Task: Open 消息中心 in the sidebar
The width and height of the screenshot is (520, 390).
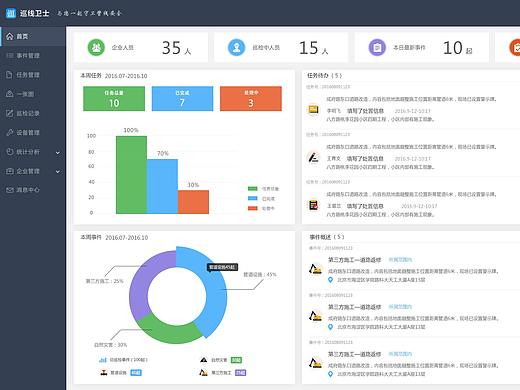Action: (x=33, y=190)
